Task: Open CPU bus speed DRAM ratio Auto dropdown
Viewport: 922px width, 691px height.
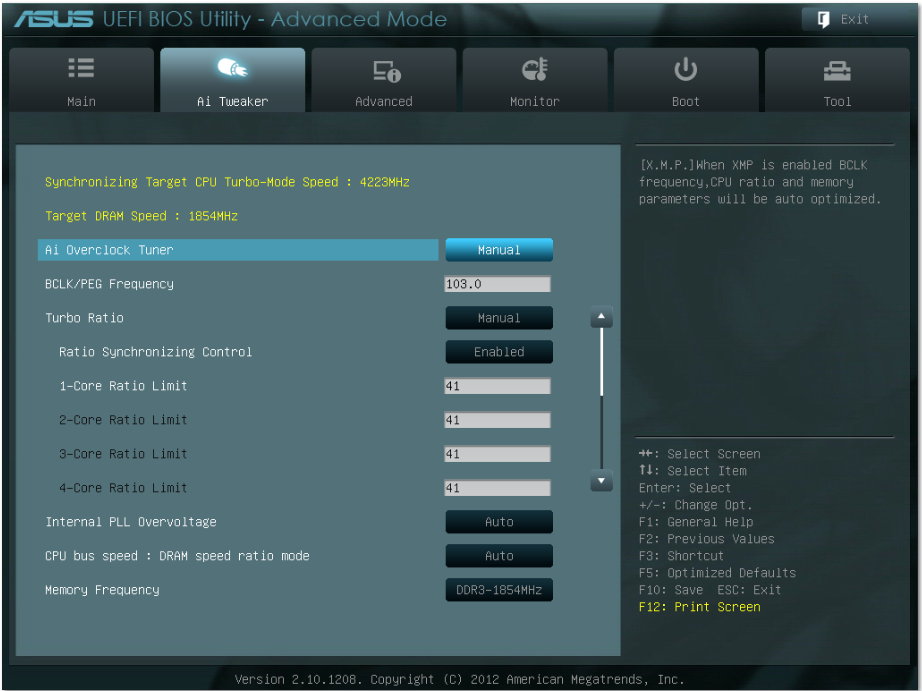Action: 499,556
